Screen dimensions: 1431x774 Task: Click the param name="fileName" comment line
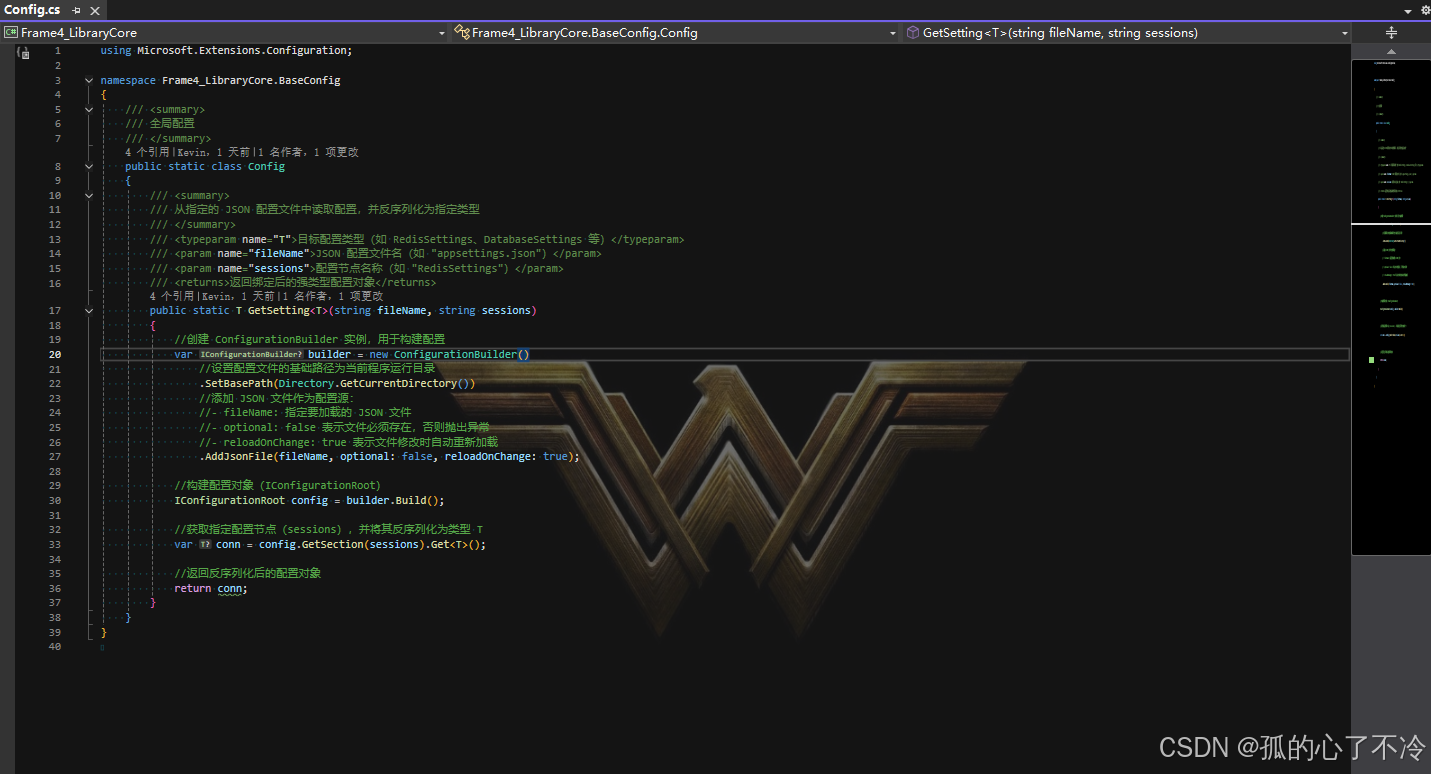(376, 254)
